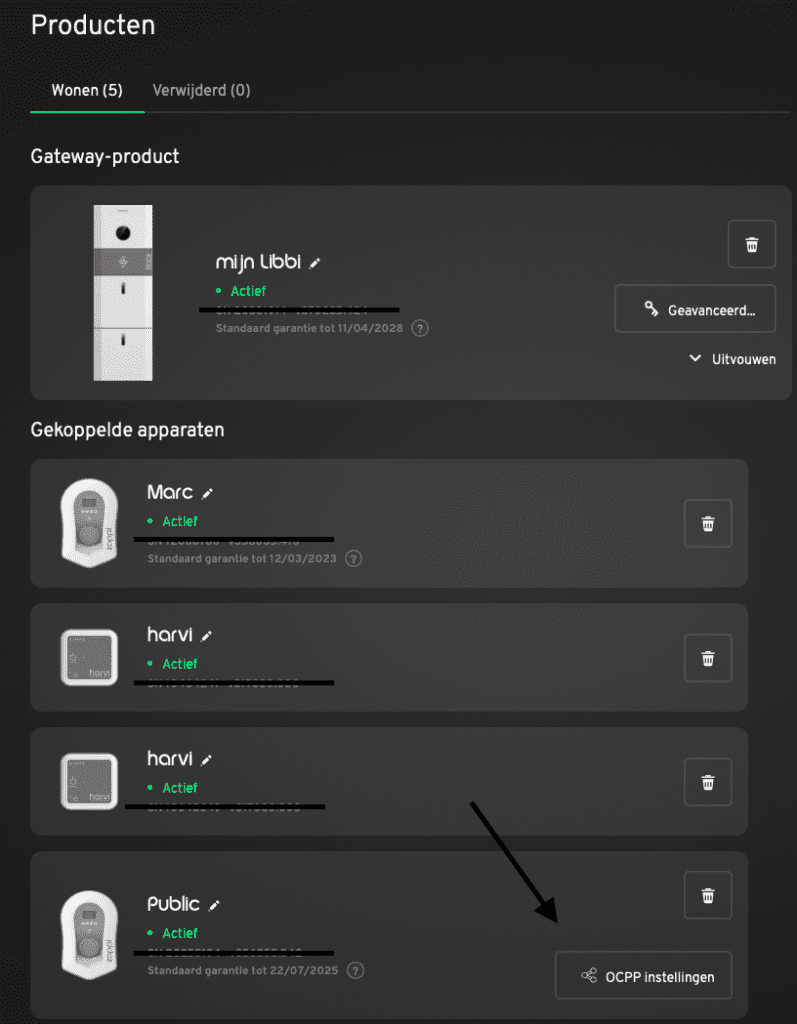Open the Geavanceerd settings button
This screenshot has height=1024, width=797.
pyautogui.click(x=695, y=310)
